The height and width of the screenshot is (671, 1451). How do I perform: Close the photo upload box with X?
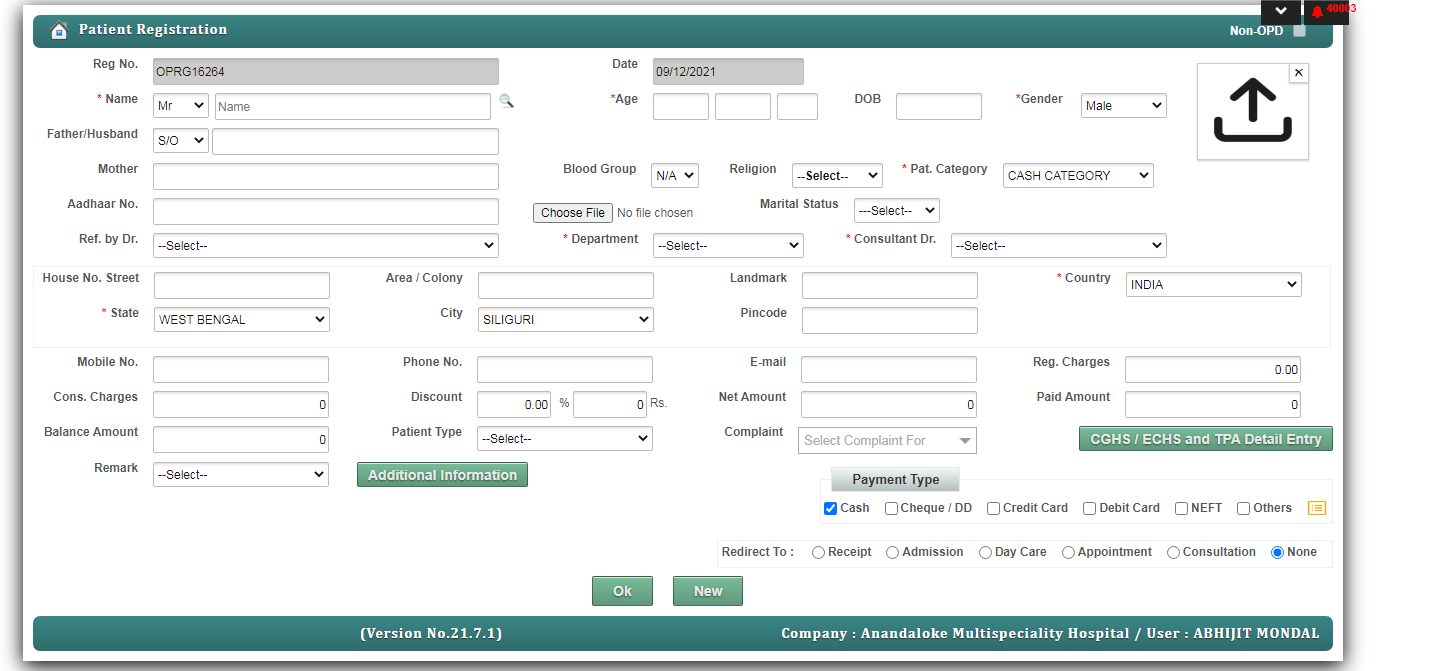click(1298, 73)
